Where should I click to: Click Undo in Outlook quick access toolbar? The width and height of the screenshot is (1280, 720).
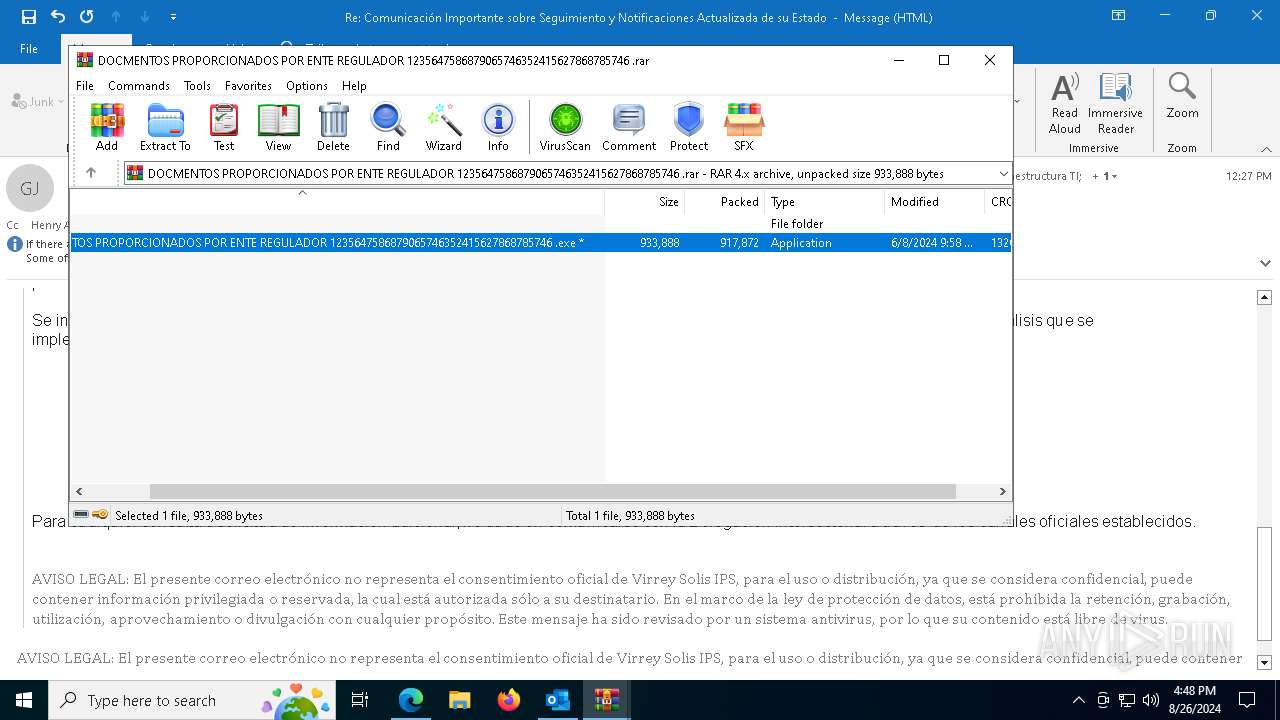[x=58, y=17]
